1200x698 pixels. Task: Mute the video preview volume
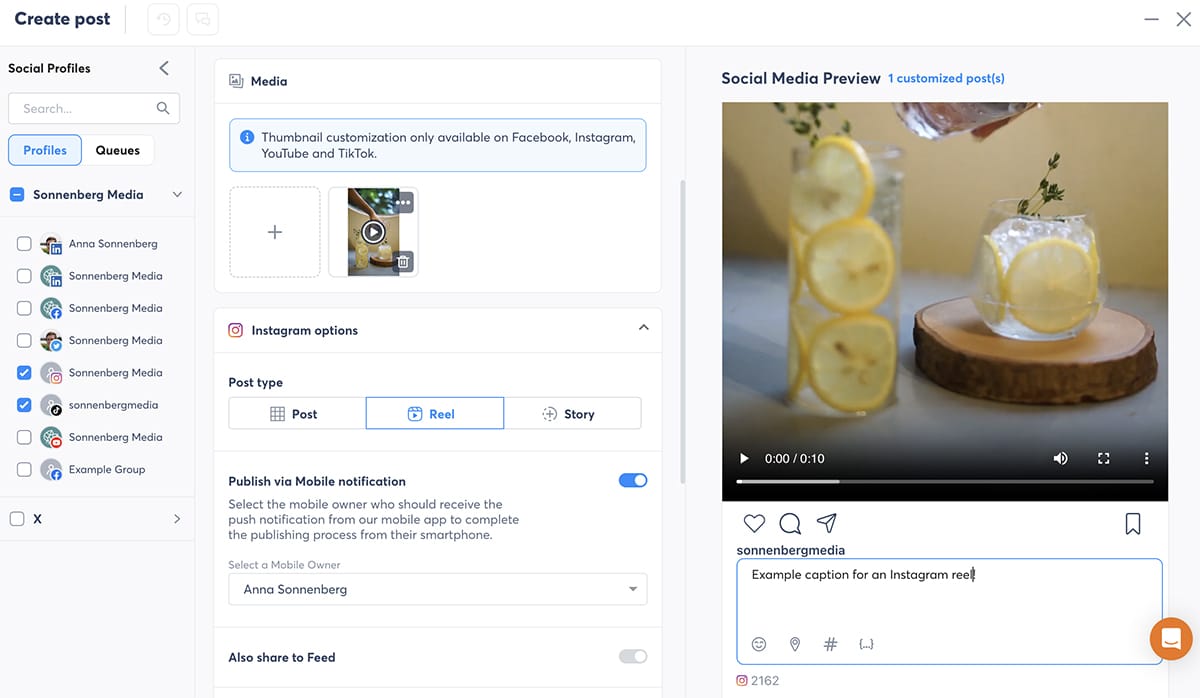(1060, 458)
